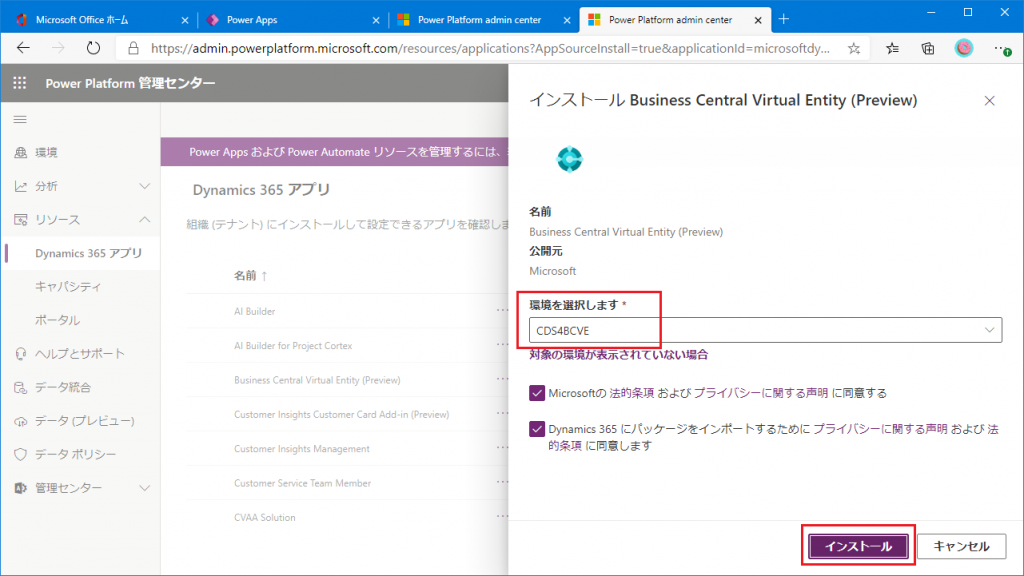The height and width of the screenshot is (576, 1024).
Task: Open the browser favorites list icon
Action: (x=892, y=48)
